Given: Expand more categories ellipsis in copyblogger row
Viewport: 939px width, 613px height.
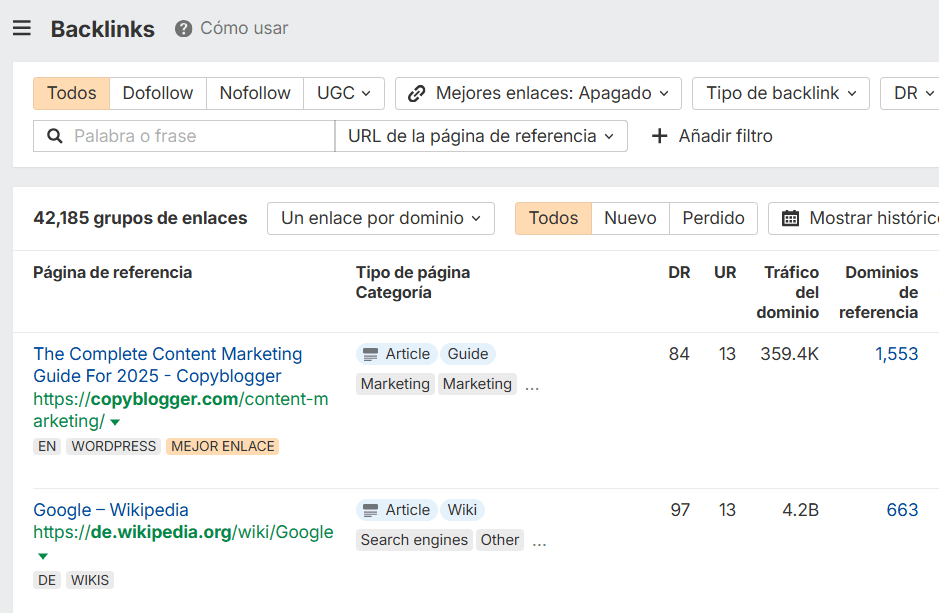Looking at the screenshot, I should point(532,387).
